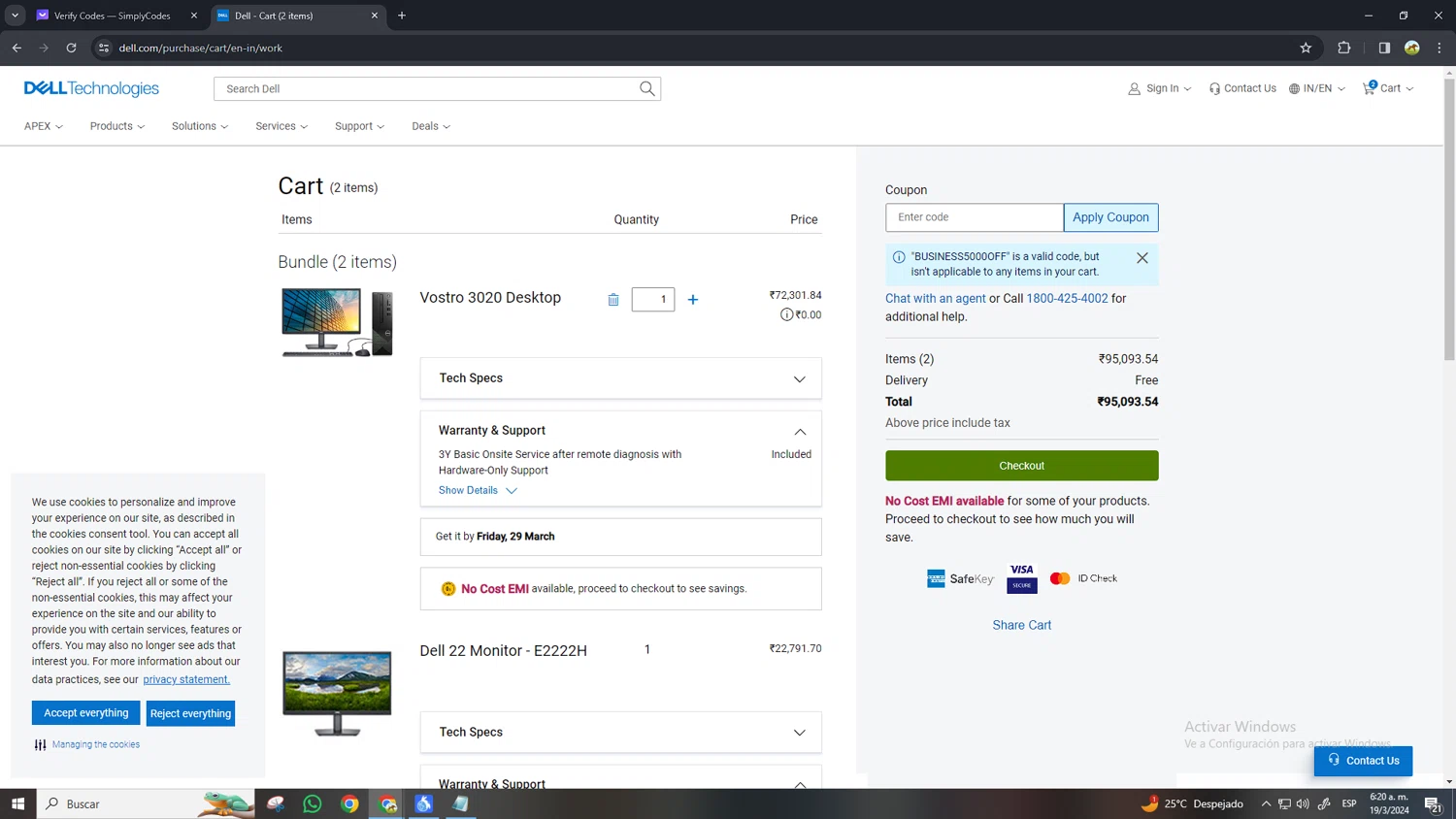Click the Dell Technologies logo
Image resolution: width=1456 pixels, height=819 pixels.
[91, 88]
